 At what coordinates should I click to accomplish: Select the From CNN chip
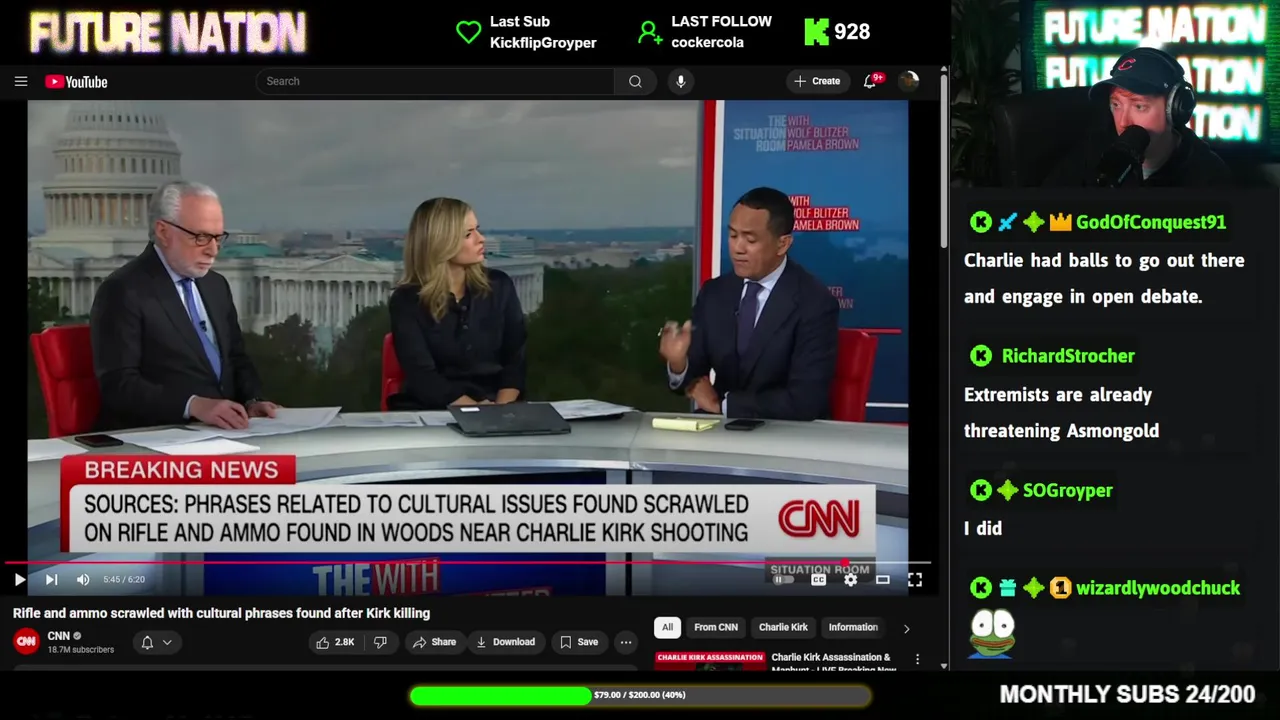[x=716, y=627]
